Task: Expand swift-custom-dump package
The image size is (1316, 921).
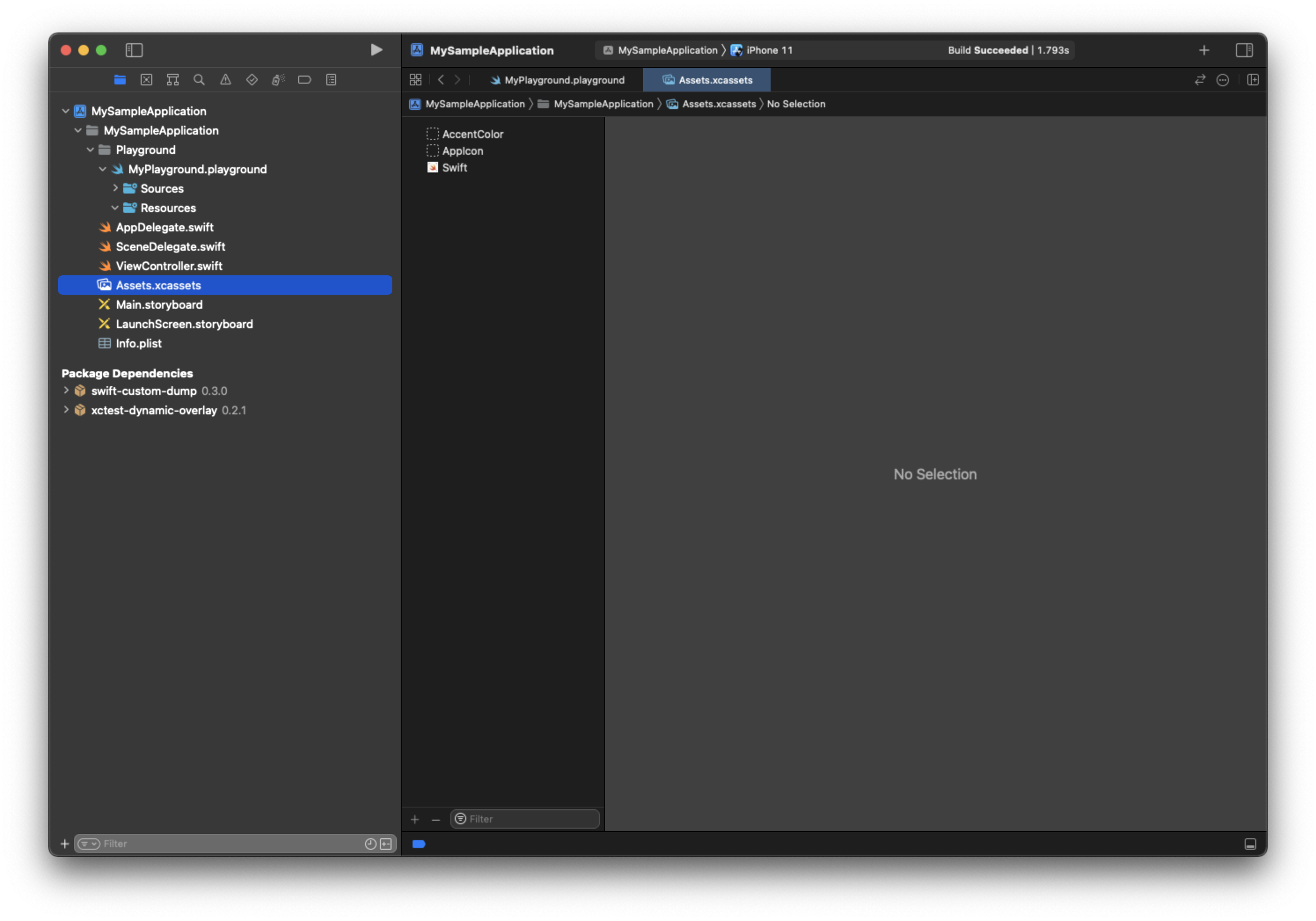Action: (66, 390)
